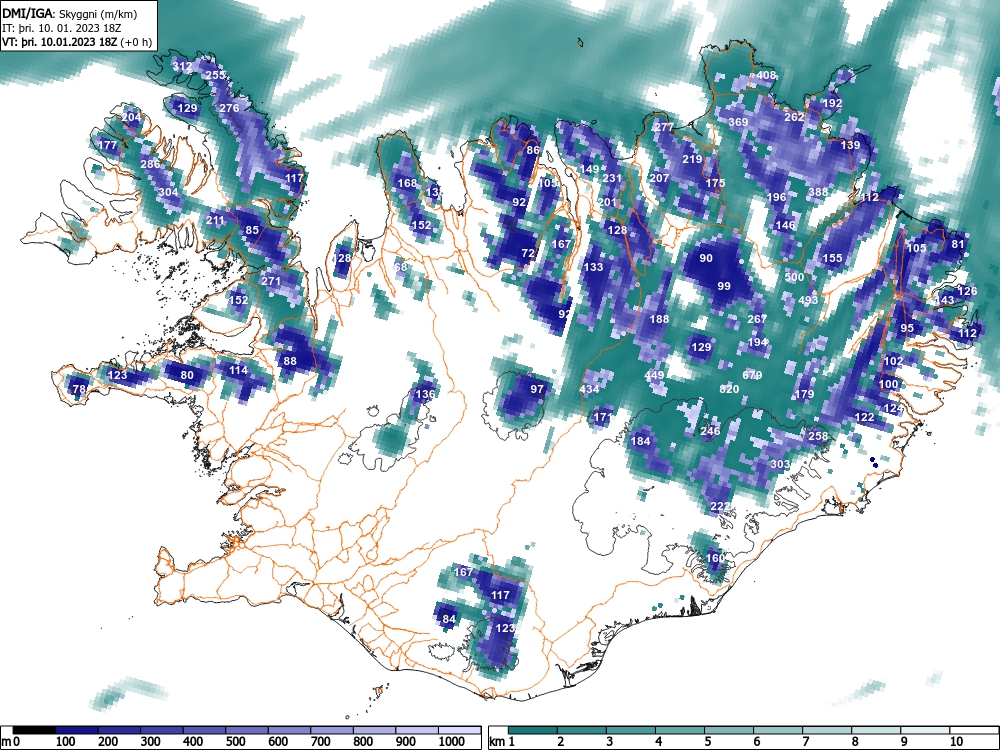Click the palest swatch between km 9 and 10

(x=926, y=730)
